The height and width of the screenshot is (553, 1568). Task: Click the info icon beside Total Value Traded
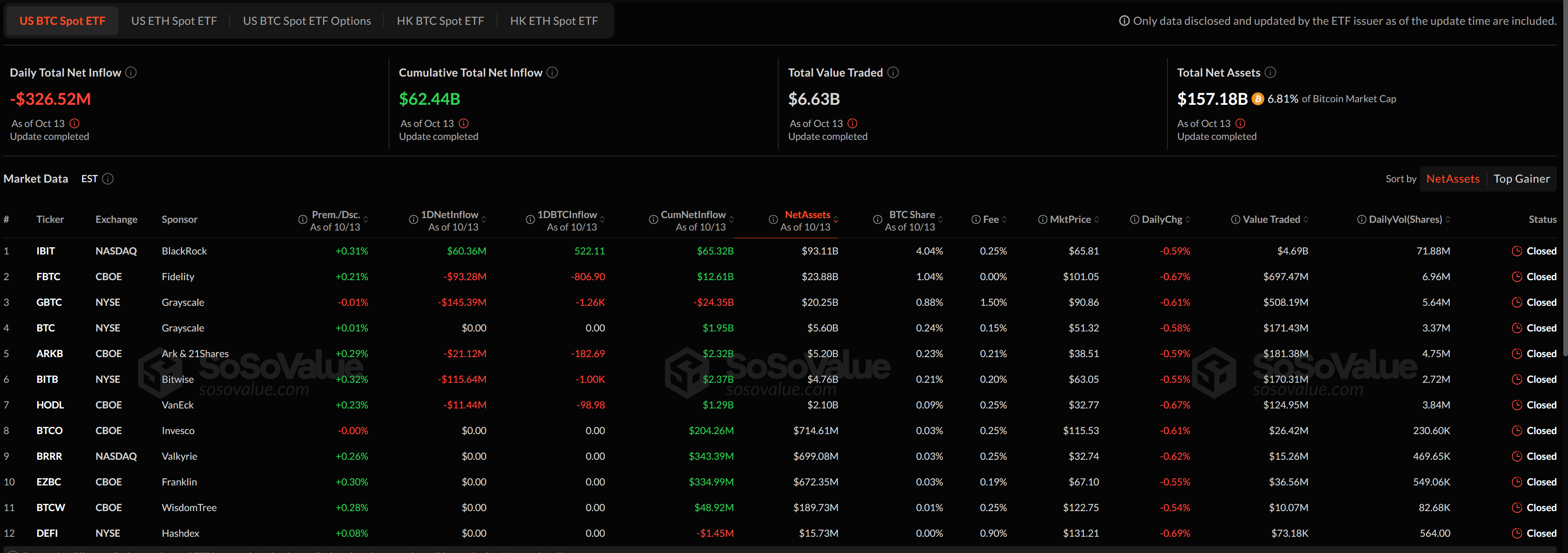point(893,72)
